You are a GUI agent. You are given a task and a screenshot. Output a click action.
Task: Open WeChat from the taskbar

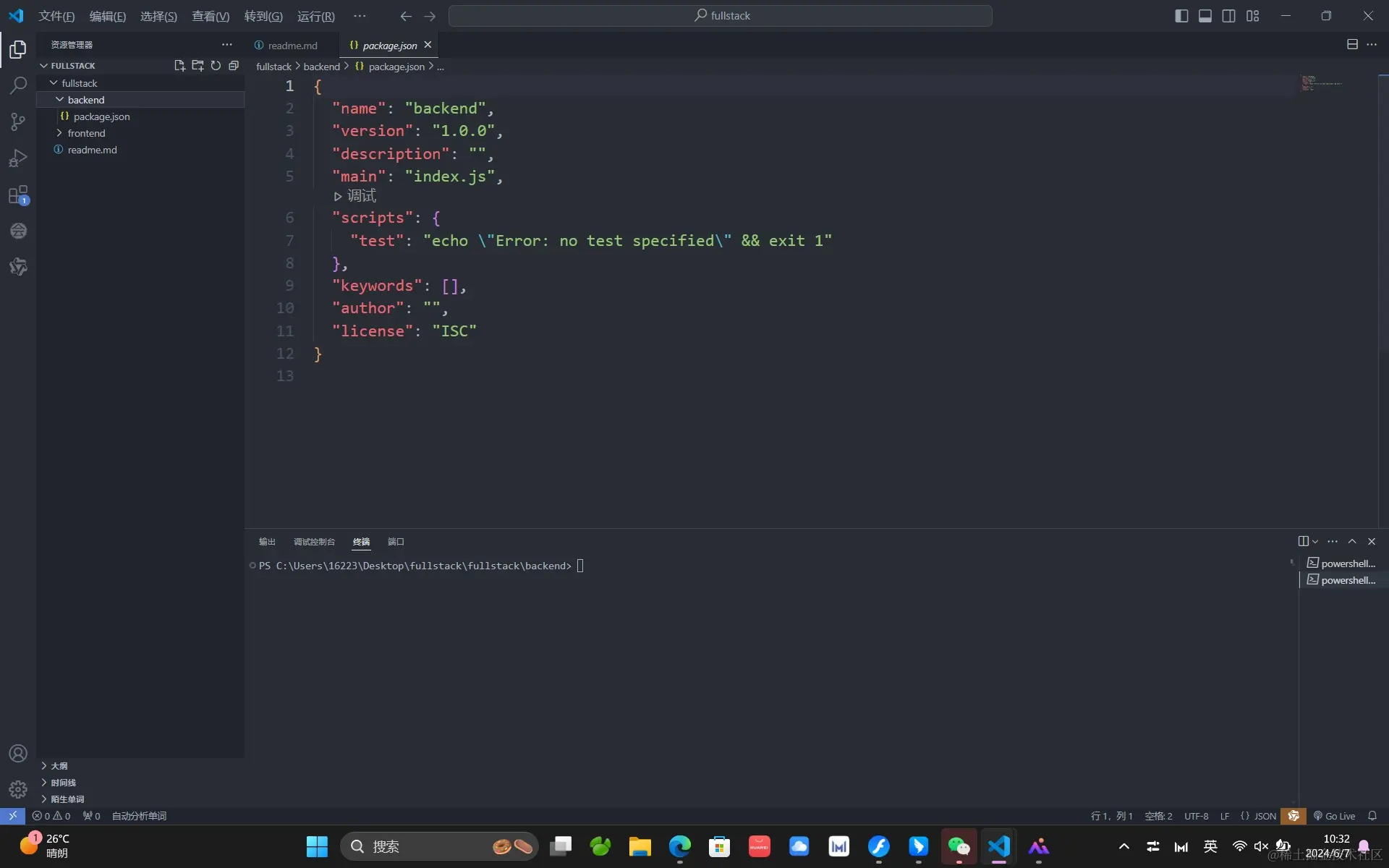click(959, 846)
